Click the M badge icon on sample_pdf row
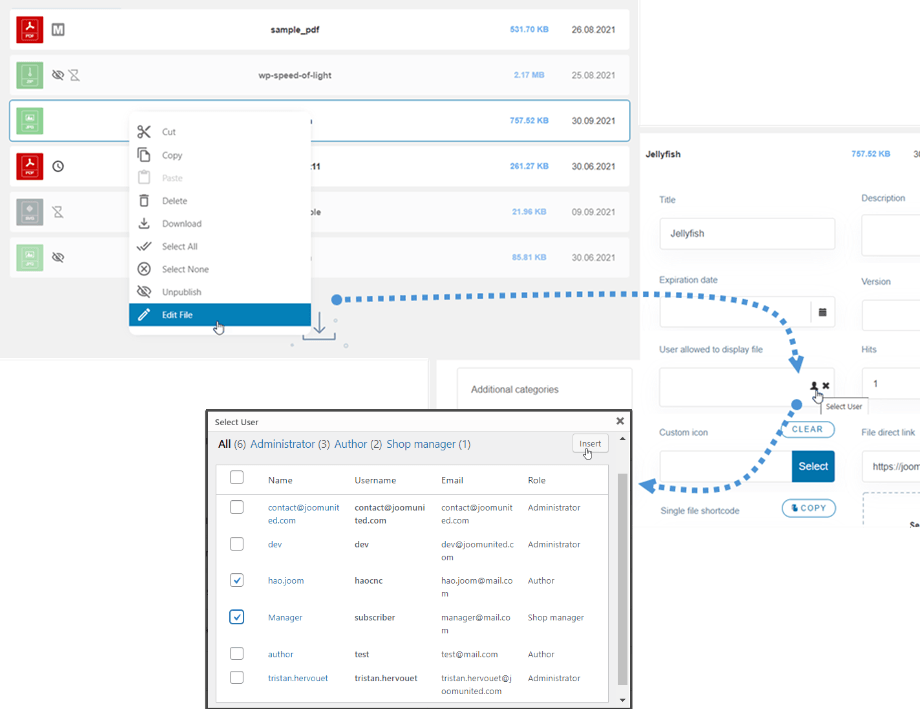 tap(58, 30)
